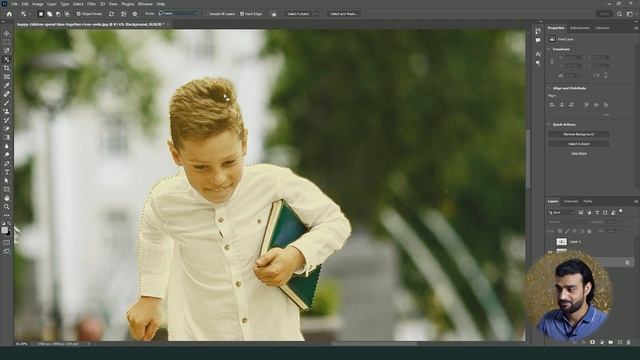Open the Image menu
Viewport: 640px width, 360px height.
[x=38, y=4]
